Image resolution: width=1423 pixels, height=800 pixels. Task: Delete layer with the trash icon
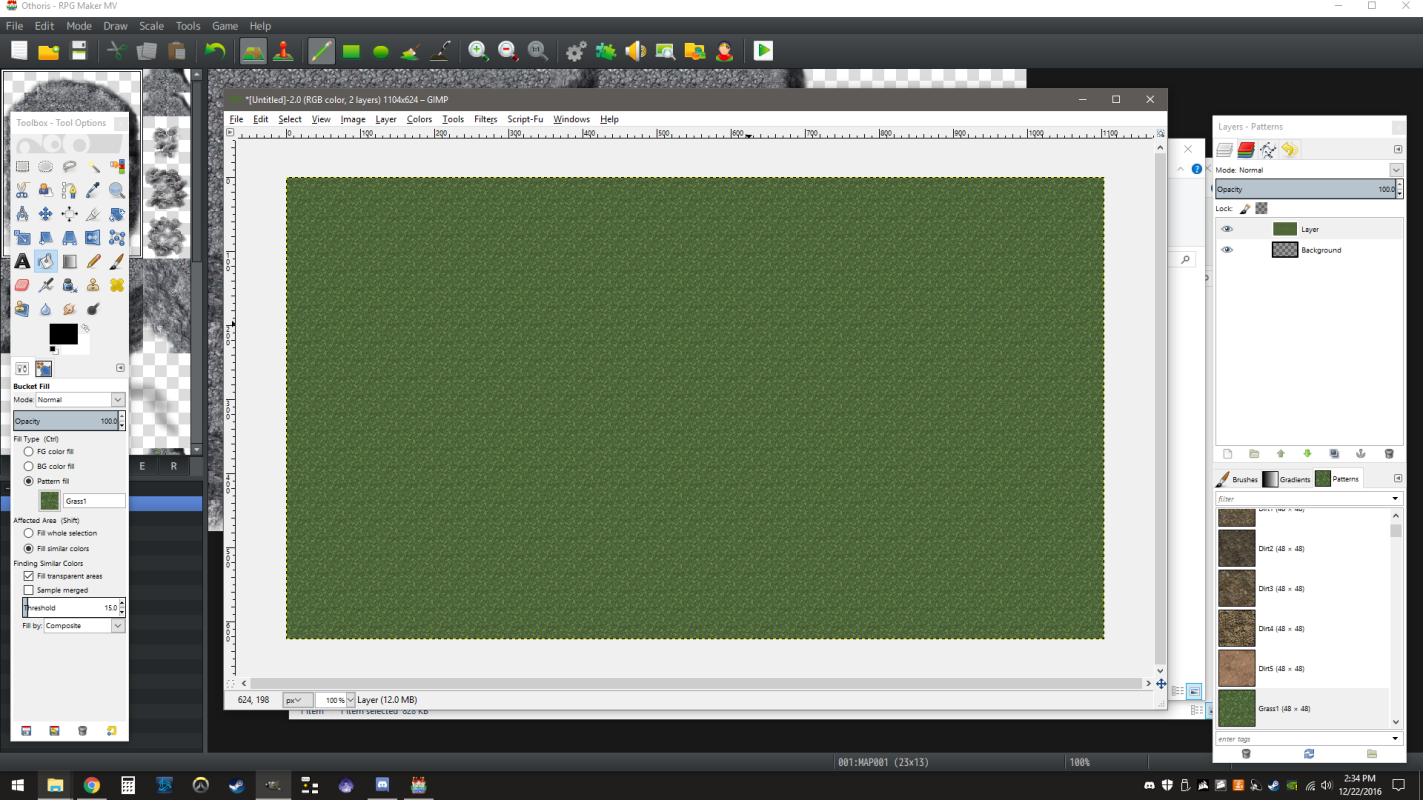(1389, 454)
